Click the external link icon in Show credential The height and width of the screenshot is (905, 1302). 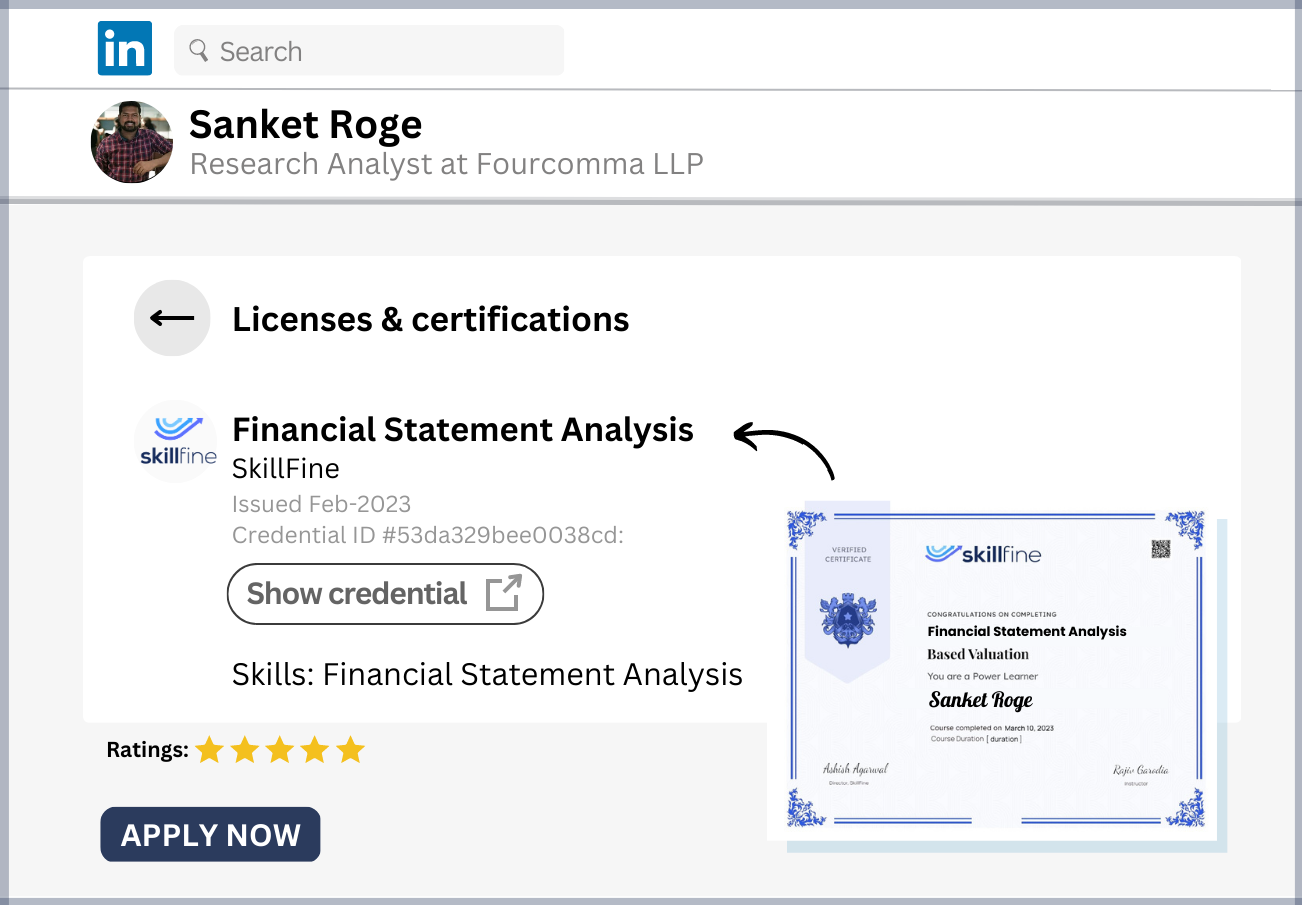(503, 593)
